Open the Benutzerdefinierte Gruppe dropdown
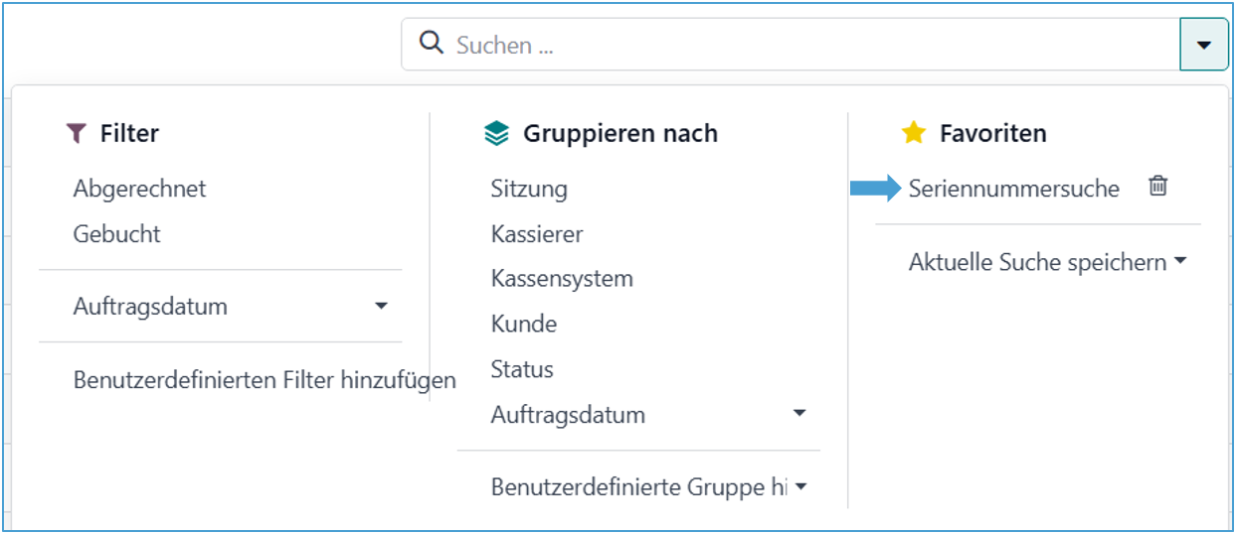 [x=800, y=488]
